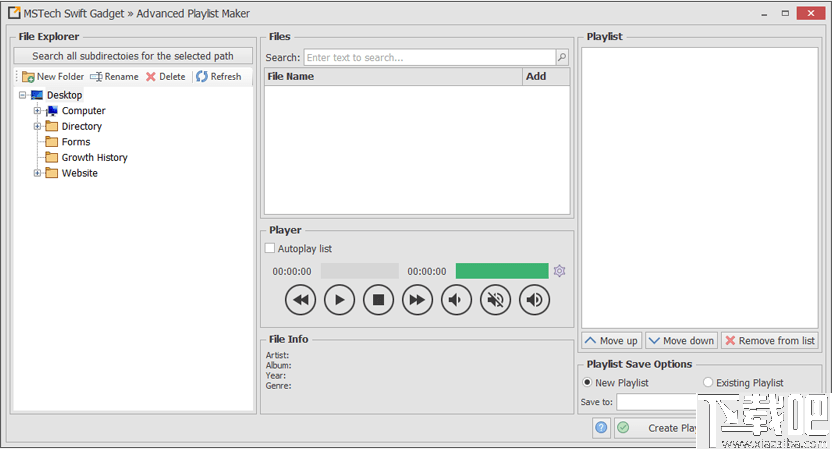
Task: Raise volume with the volume up icon
Action: click(x=534, y=300)
